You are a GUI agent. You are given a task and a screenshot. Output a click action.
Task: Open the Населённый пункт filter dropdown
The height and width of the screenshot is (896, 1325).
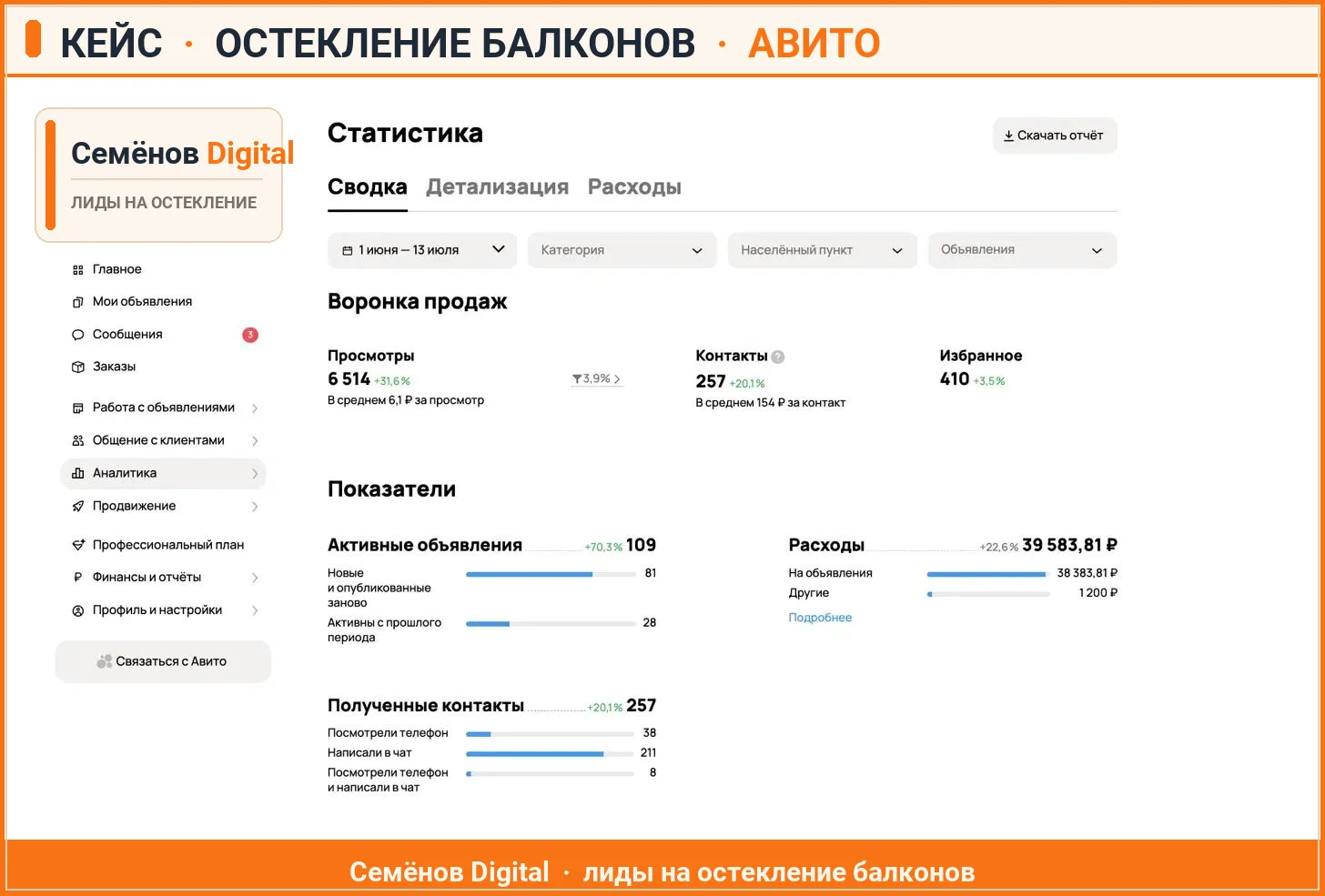click(823, 250)
